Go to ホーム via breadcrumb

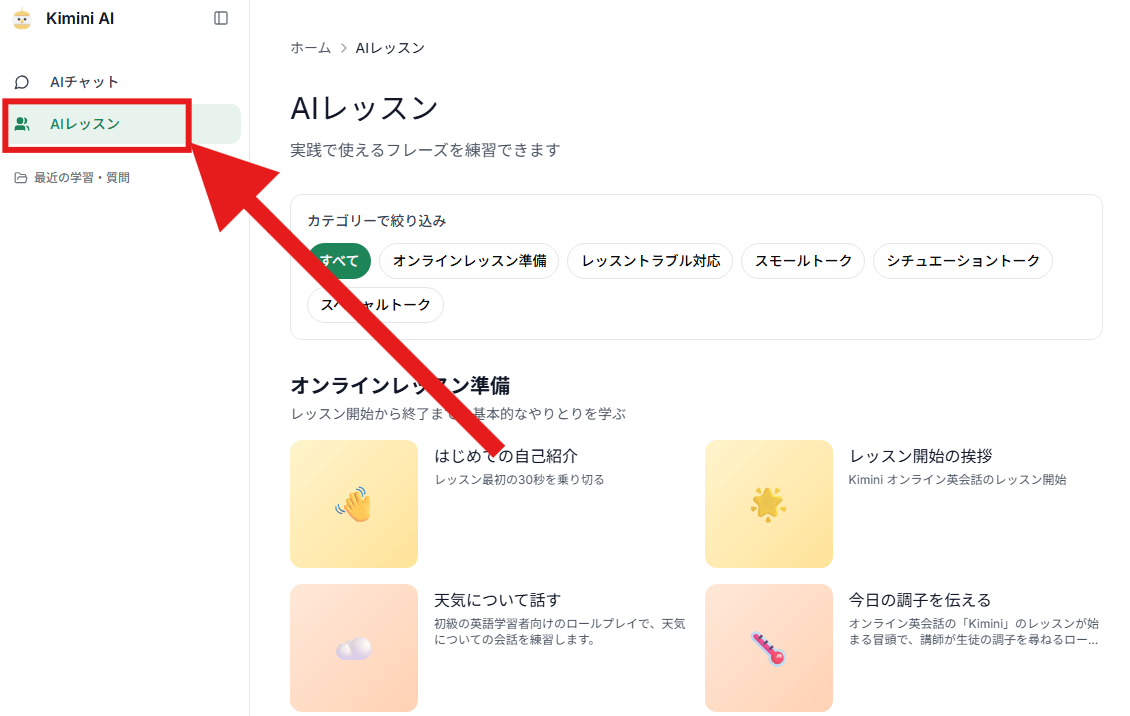pyautogui.click(x=310, y=48)
